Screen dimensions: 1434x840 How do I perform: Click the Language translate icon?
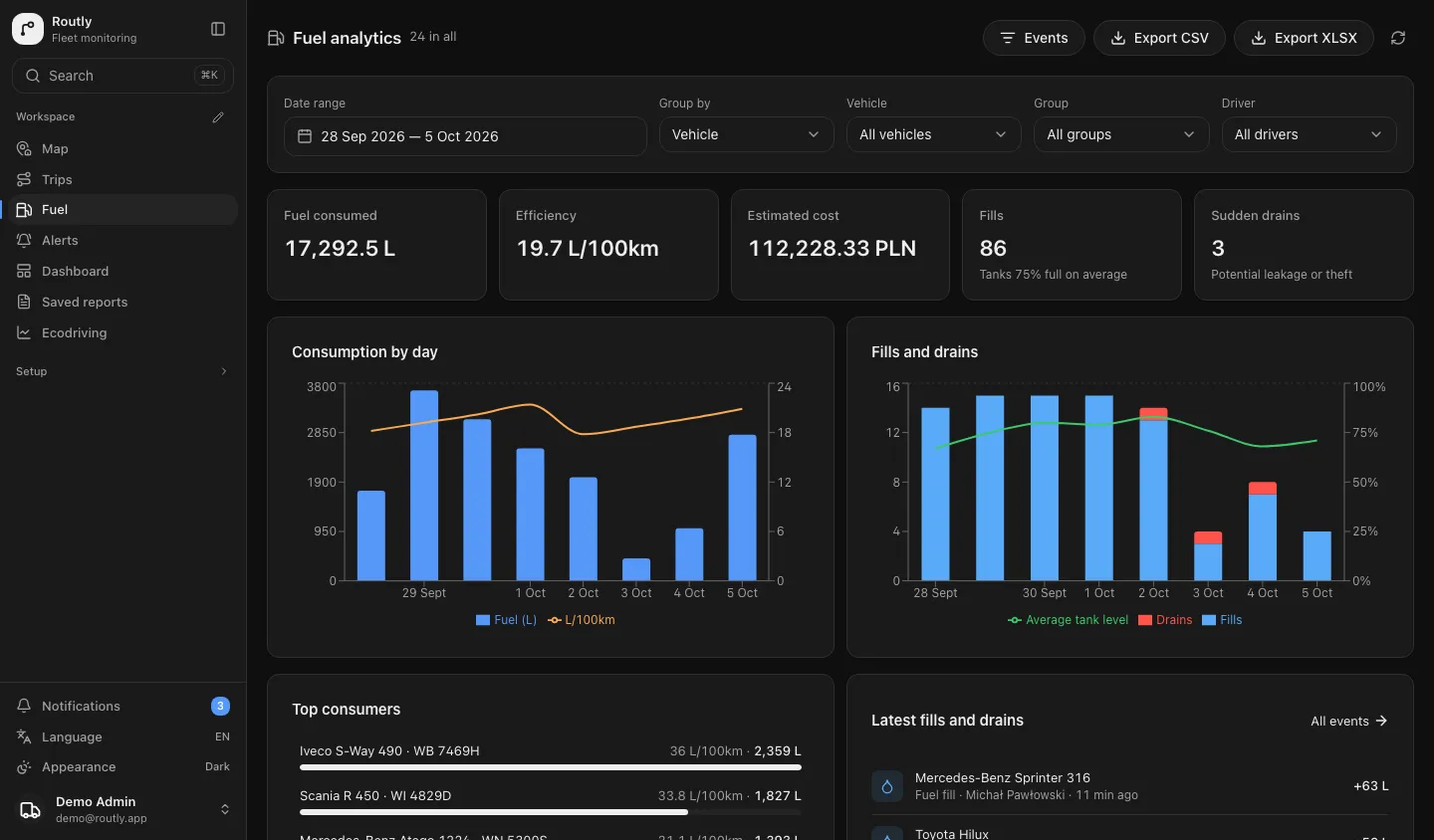24,736
